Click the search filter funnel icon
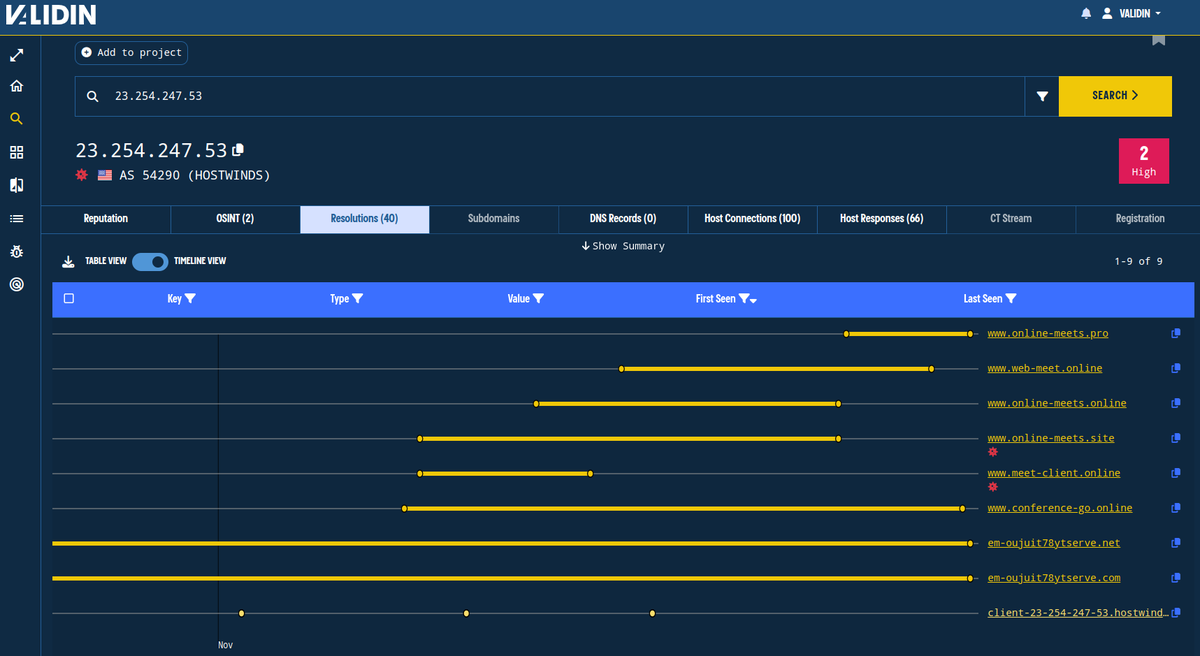This screenshot has height=656, width=1200. pos(1042,96)
